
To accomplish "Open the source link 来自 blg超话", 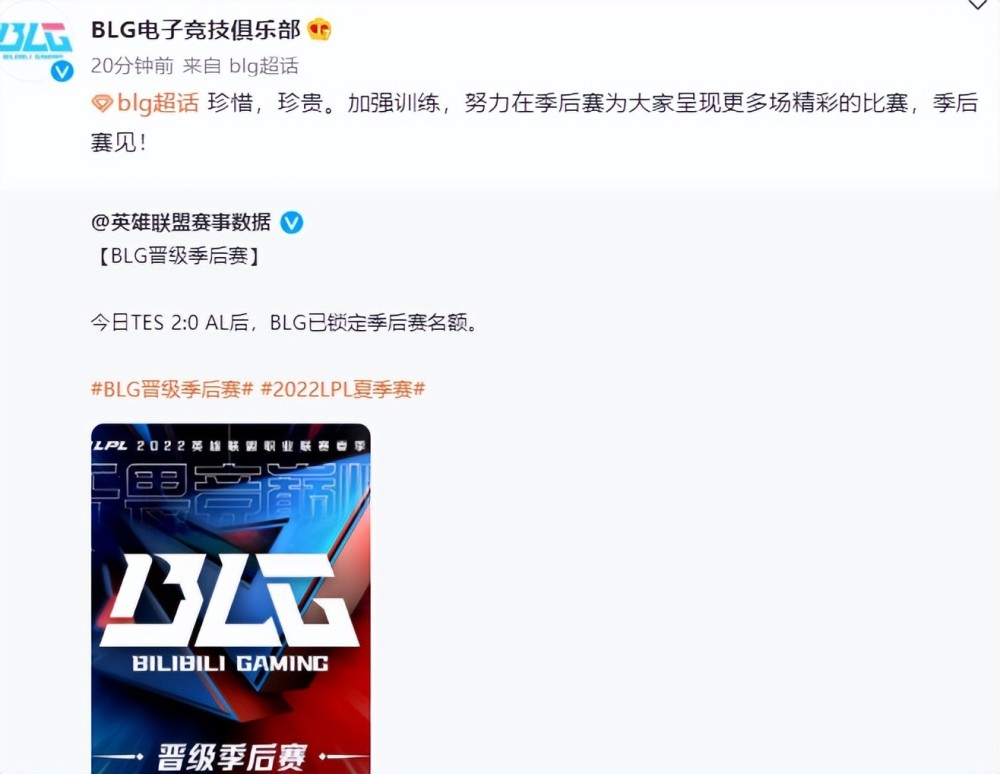I will click(240, 66).
